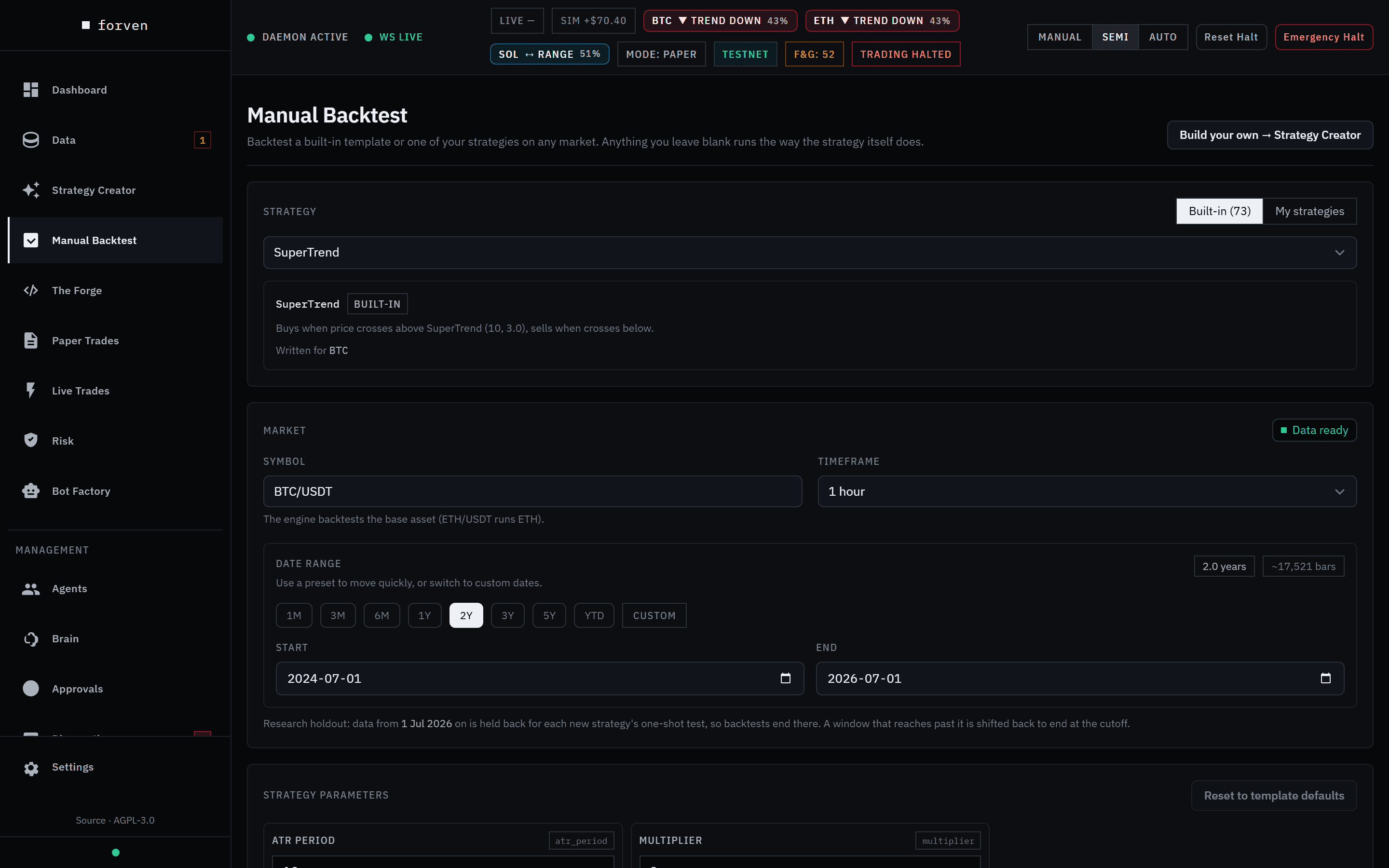Click the Brain icon in sidebar

[x=30, y=639]
